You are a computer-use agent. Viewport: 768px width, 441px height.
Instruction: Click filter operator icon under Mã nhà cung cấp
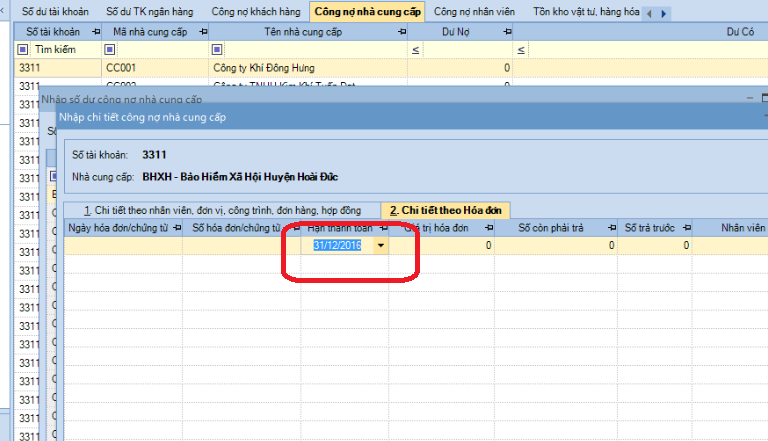click(x=113, y=49)
